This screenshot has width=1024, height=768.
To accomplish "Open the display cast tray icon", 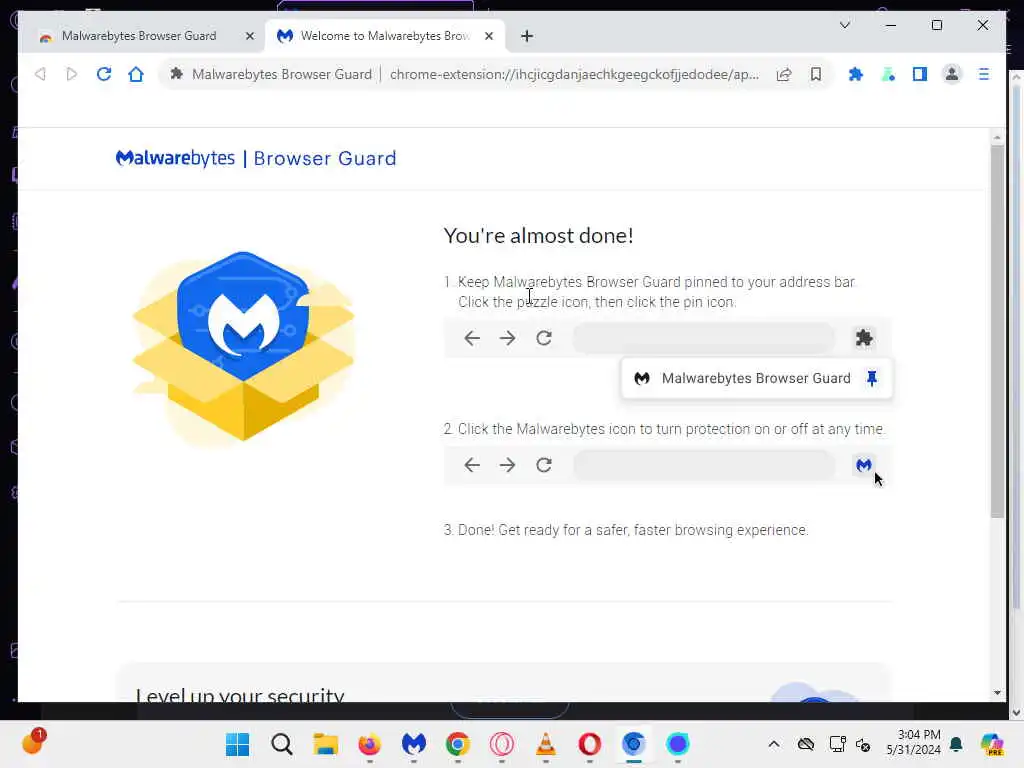I will (837, 744).
